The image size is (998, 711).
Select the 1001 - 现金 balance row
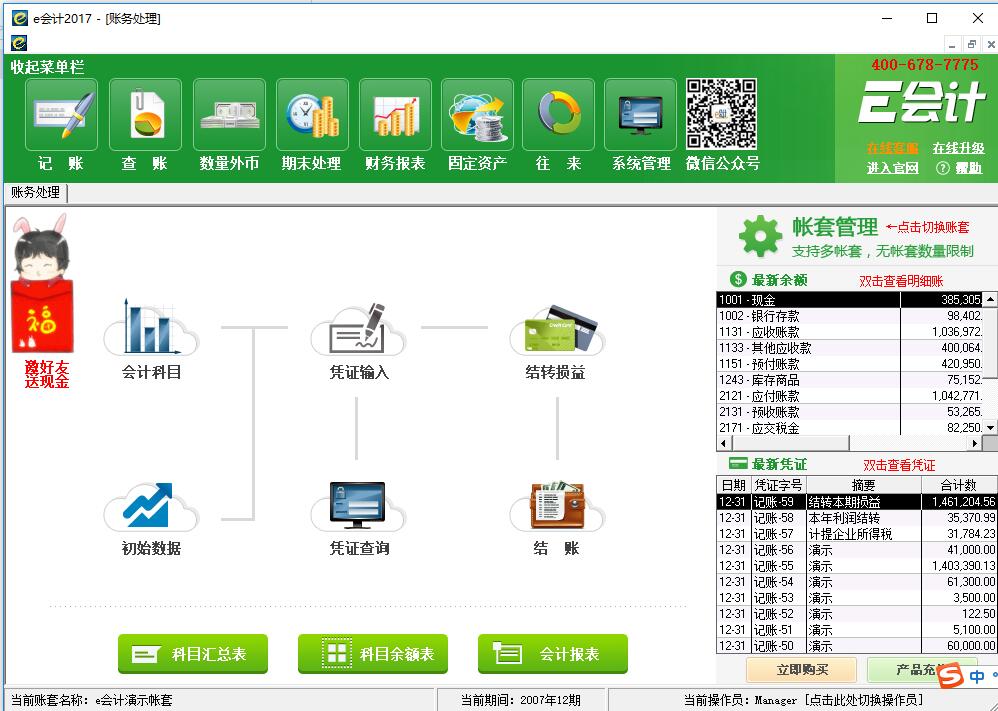(x=850, y=300)
